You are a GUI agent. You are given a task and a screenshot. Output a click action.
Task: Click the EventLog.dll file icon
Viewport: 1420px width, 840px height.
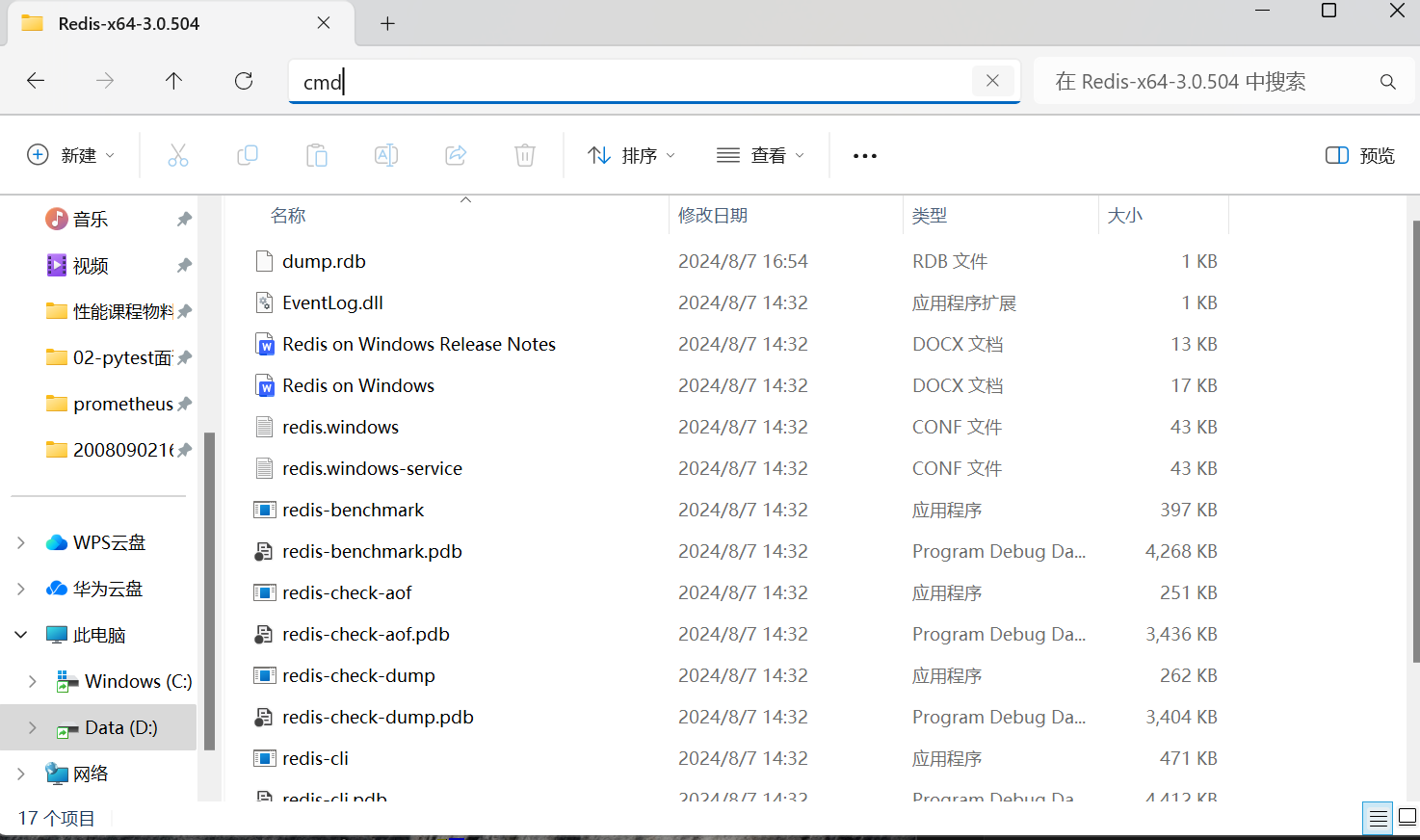coord(264,302)
